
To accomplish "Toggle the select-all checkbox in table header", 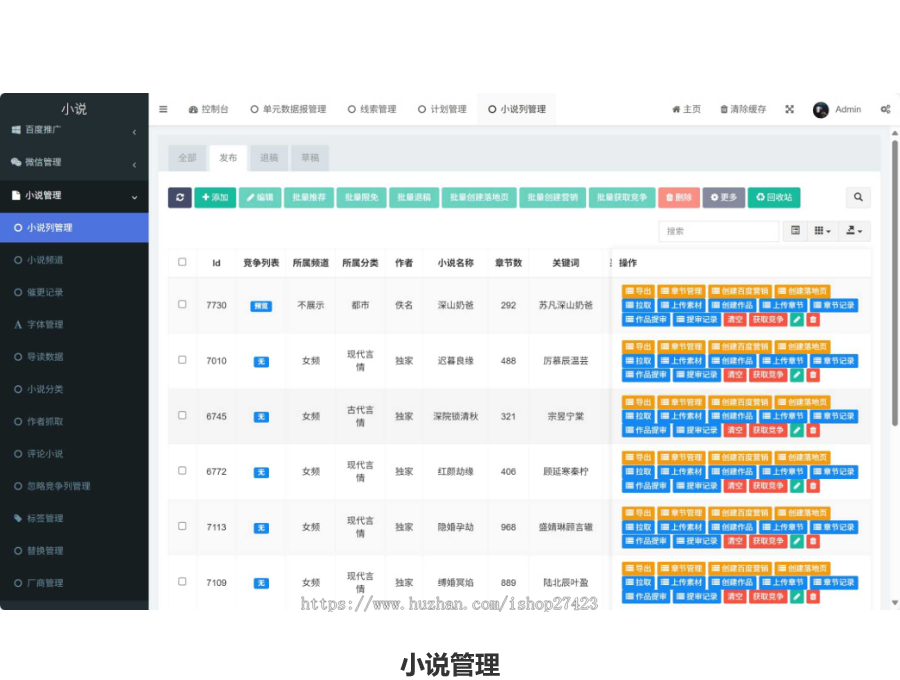I will (182, 262).
